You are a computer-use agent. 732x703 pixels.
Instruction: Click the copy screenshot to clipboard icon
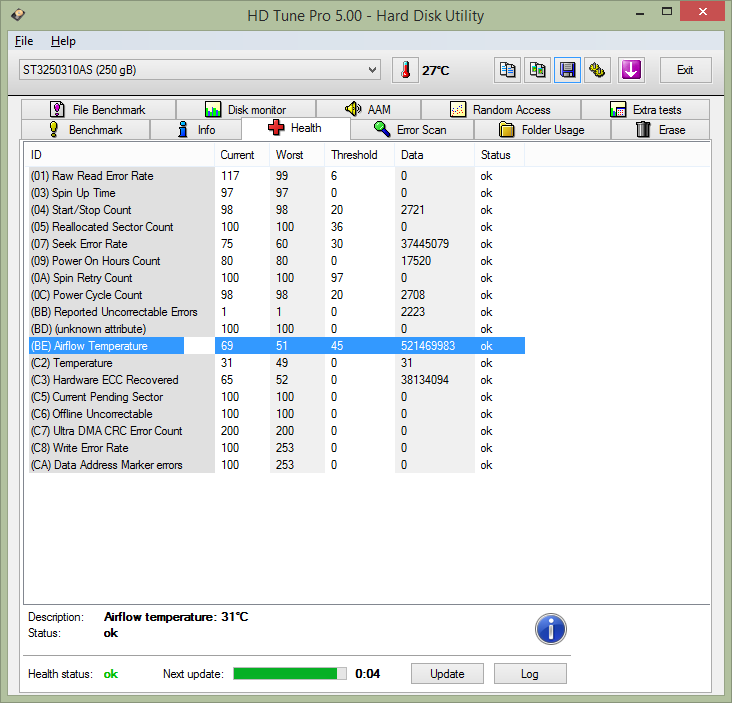(537, 70)
